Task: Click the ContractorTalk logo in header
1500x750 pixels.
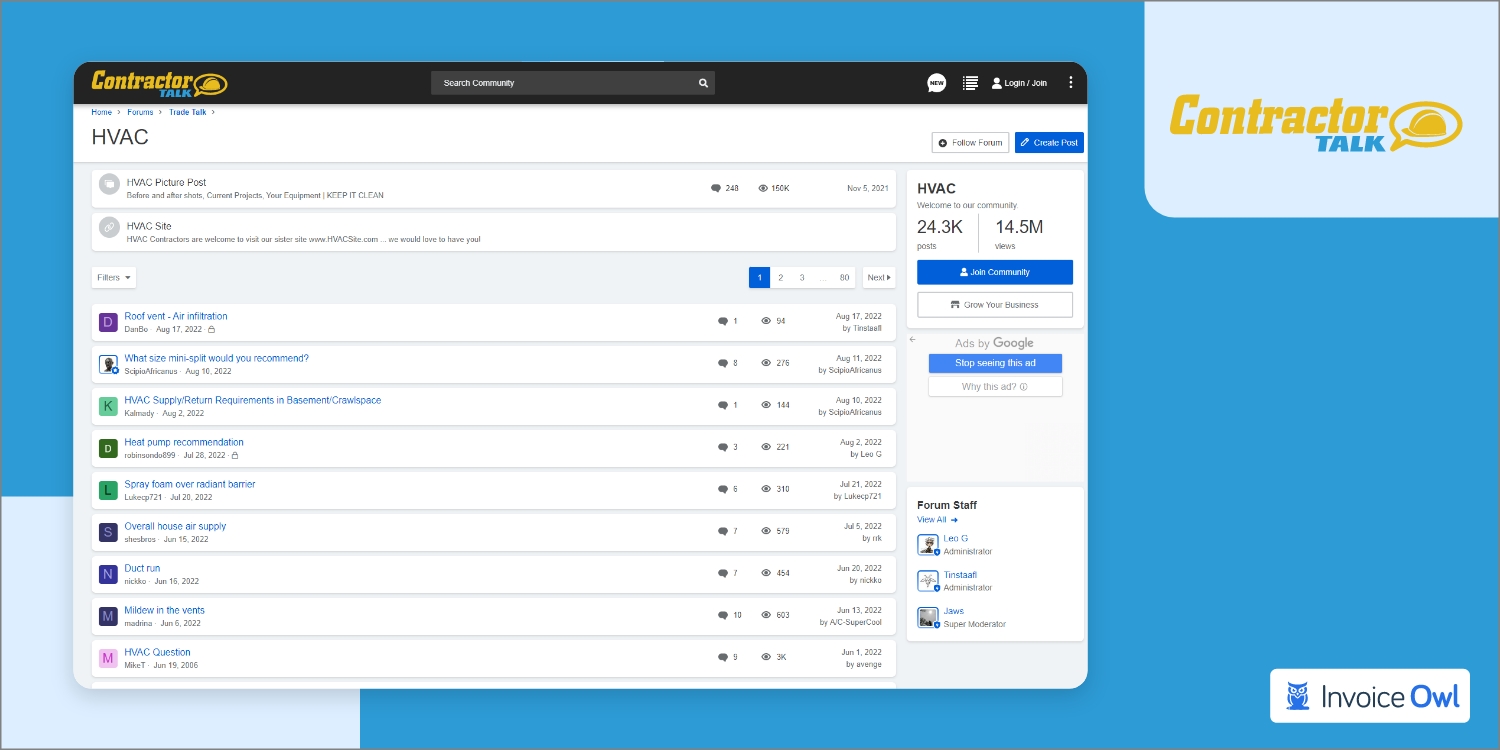Action: (x=160, y=83)
